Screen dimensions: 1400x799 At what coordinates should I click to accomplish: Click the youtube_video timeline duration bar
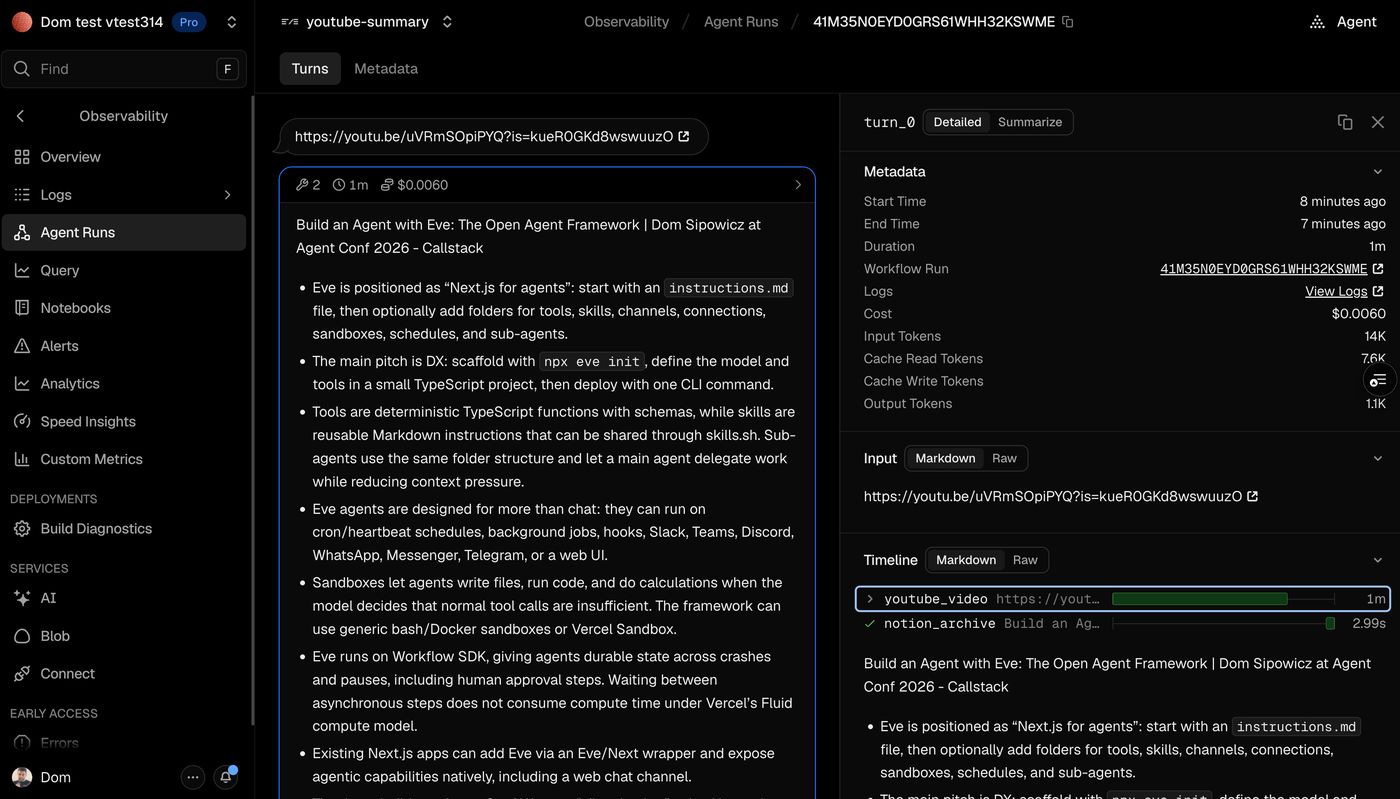point(1200,599)
